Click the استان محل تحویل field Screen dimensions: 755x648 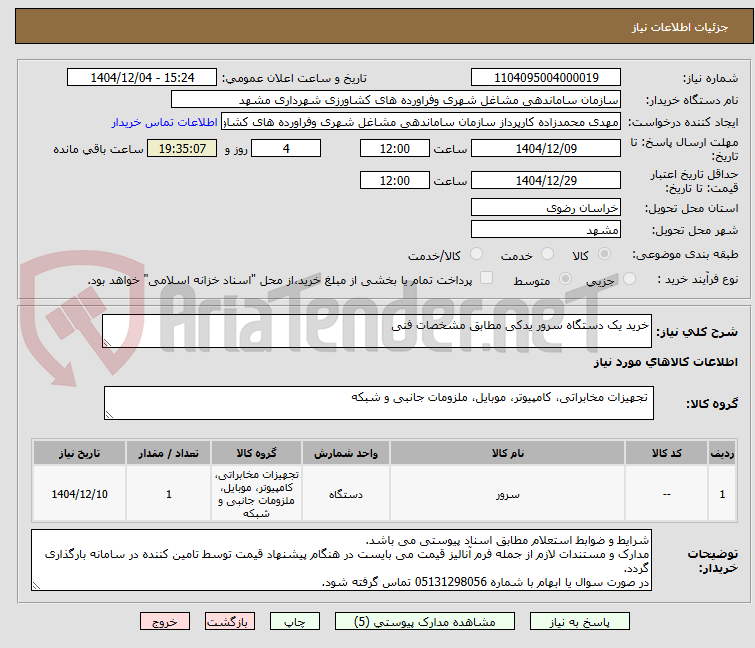point(546,207)
